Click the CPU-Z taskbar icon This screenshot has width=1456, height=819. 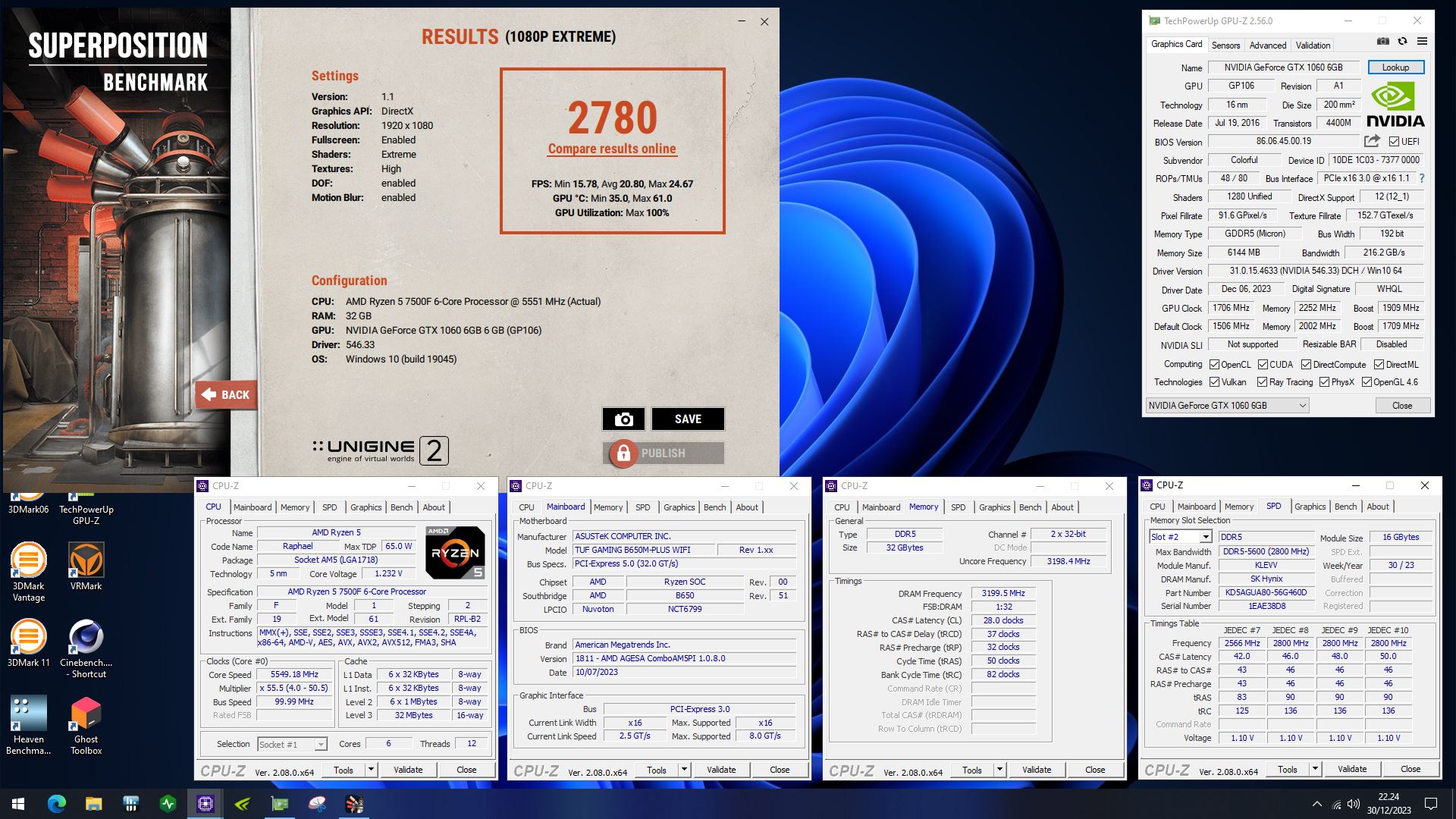point(205,803)
